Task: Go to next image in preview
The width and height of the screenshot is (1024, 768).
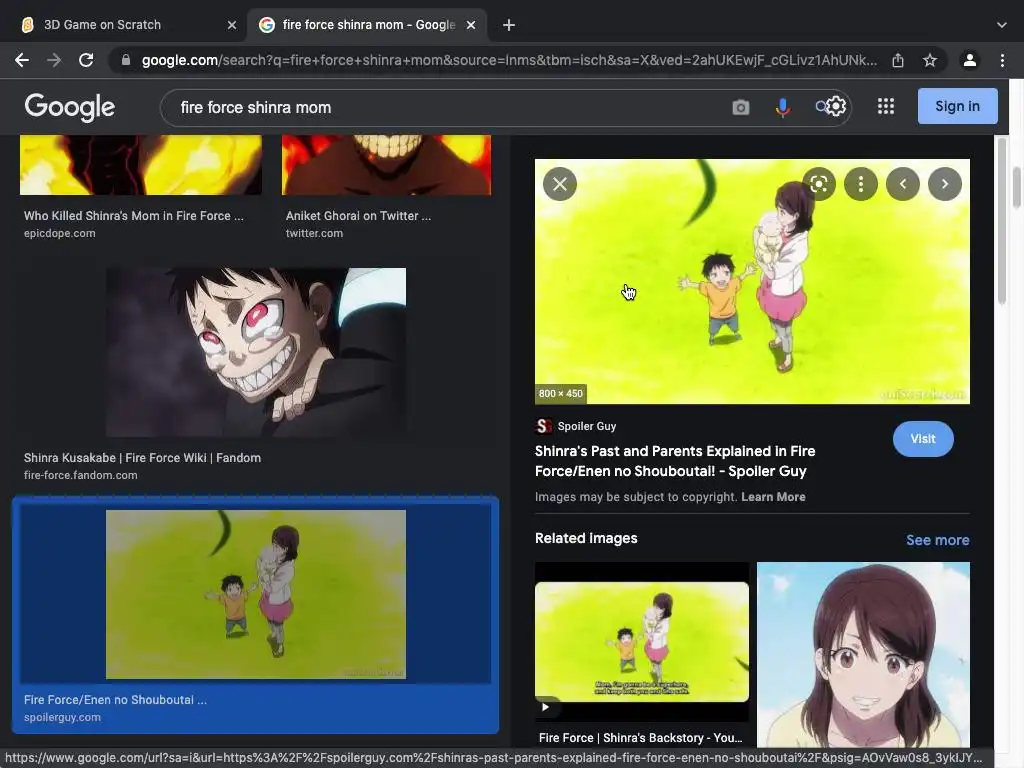Action: click(944, 184)
